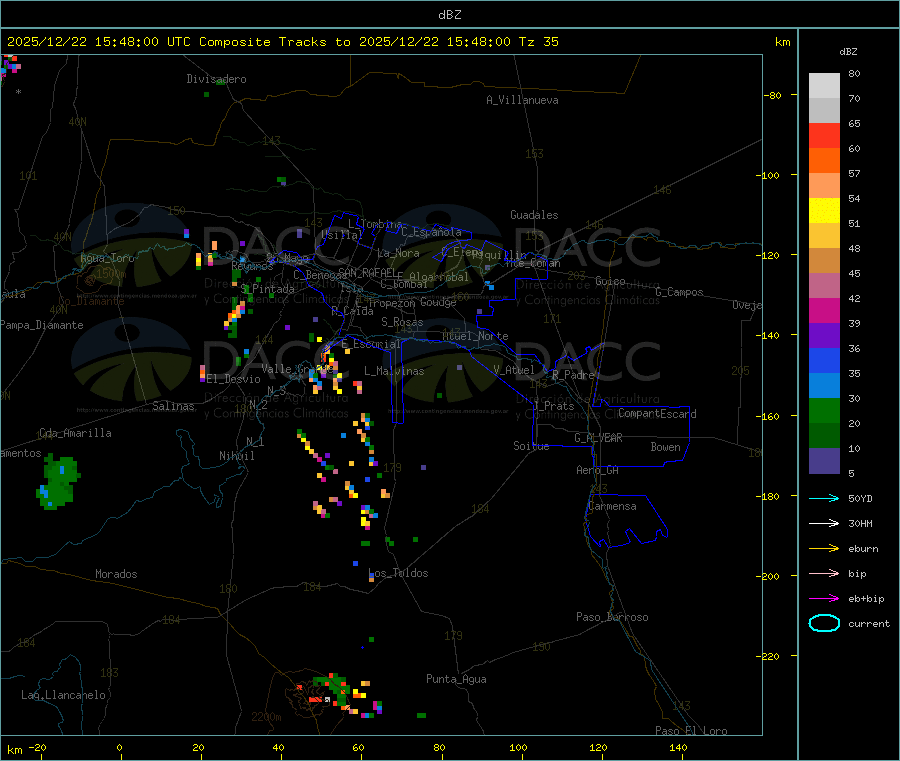Click the 'Carmensa' map label
The width and height of the screenshot is (900, 761).
coord(612,506)
